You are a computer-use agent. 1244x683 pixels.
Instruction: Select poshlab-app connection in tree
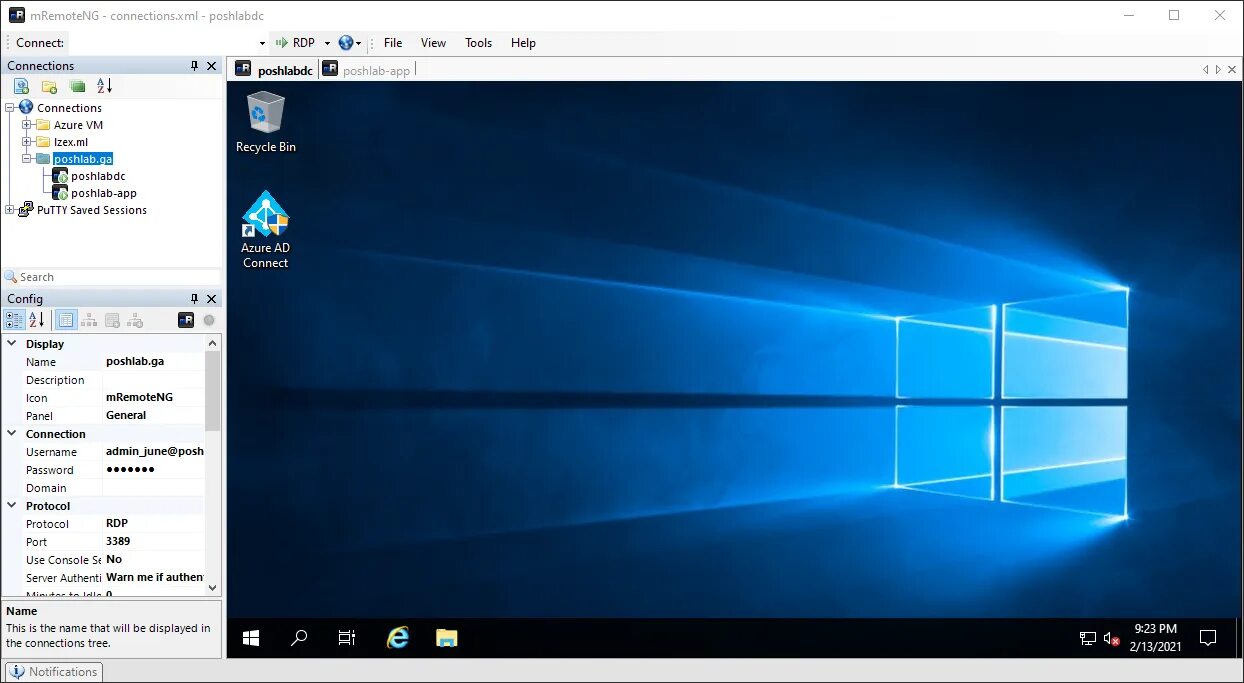(x=104, y=193)
